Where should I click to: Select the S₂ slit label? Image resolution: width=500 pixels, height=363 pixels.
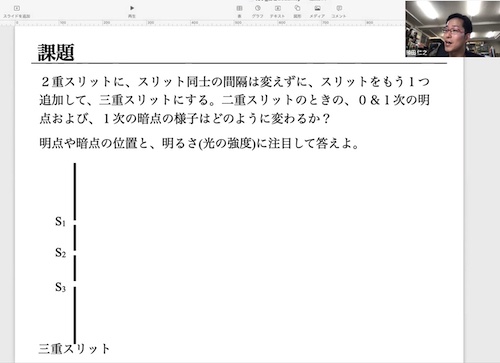coord(60,253)
